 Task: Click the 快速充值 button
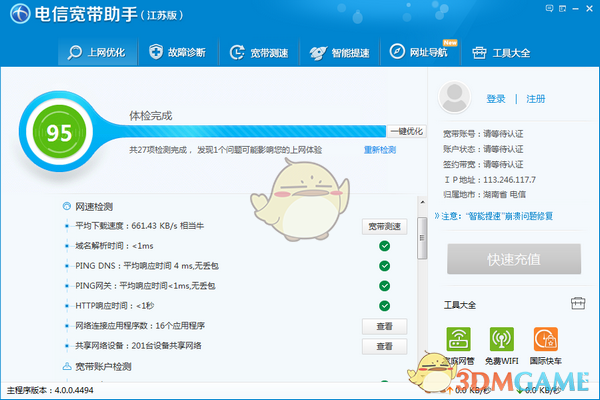pyautogui.click(x=514, y=259)
